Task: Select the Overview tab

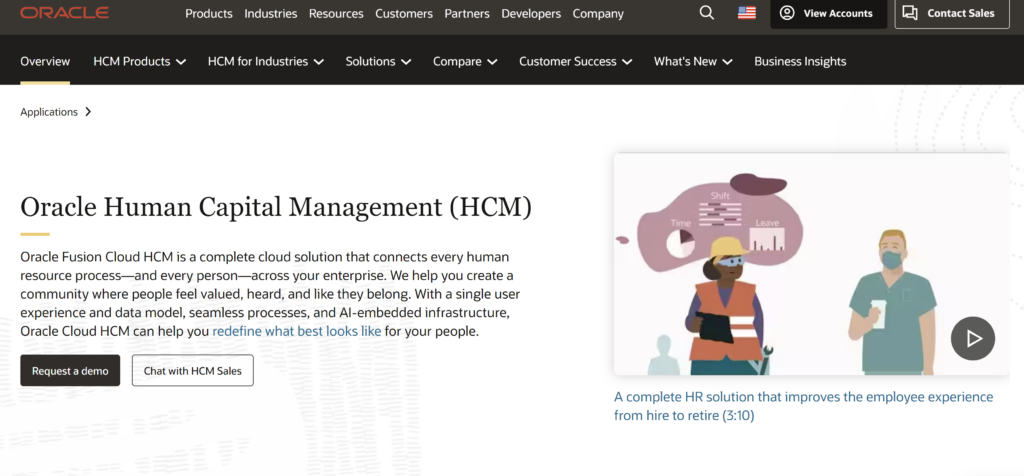Action: [45, 61]
